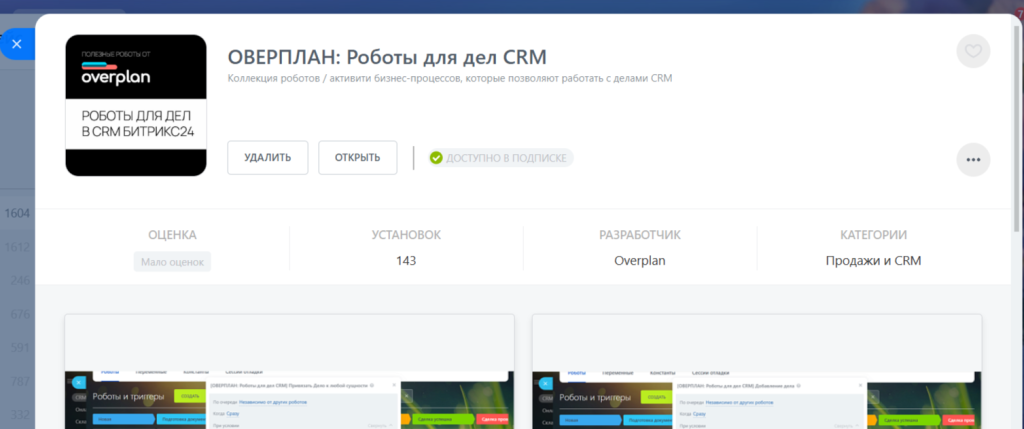Click the green checkmark subscription icon
Image resolution: width=1024 pixels, height=429 pixels.
[x=435, y=158]
